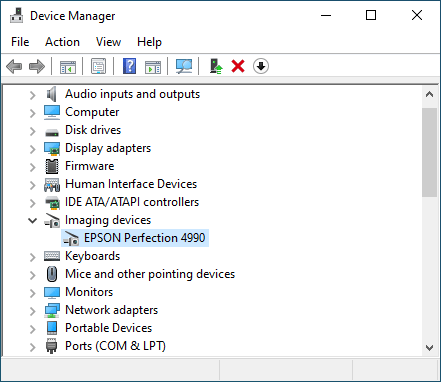Expand Ports (COM & LPT) node

[32, 347]
